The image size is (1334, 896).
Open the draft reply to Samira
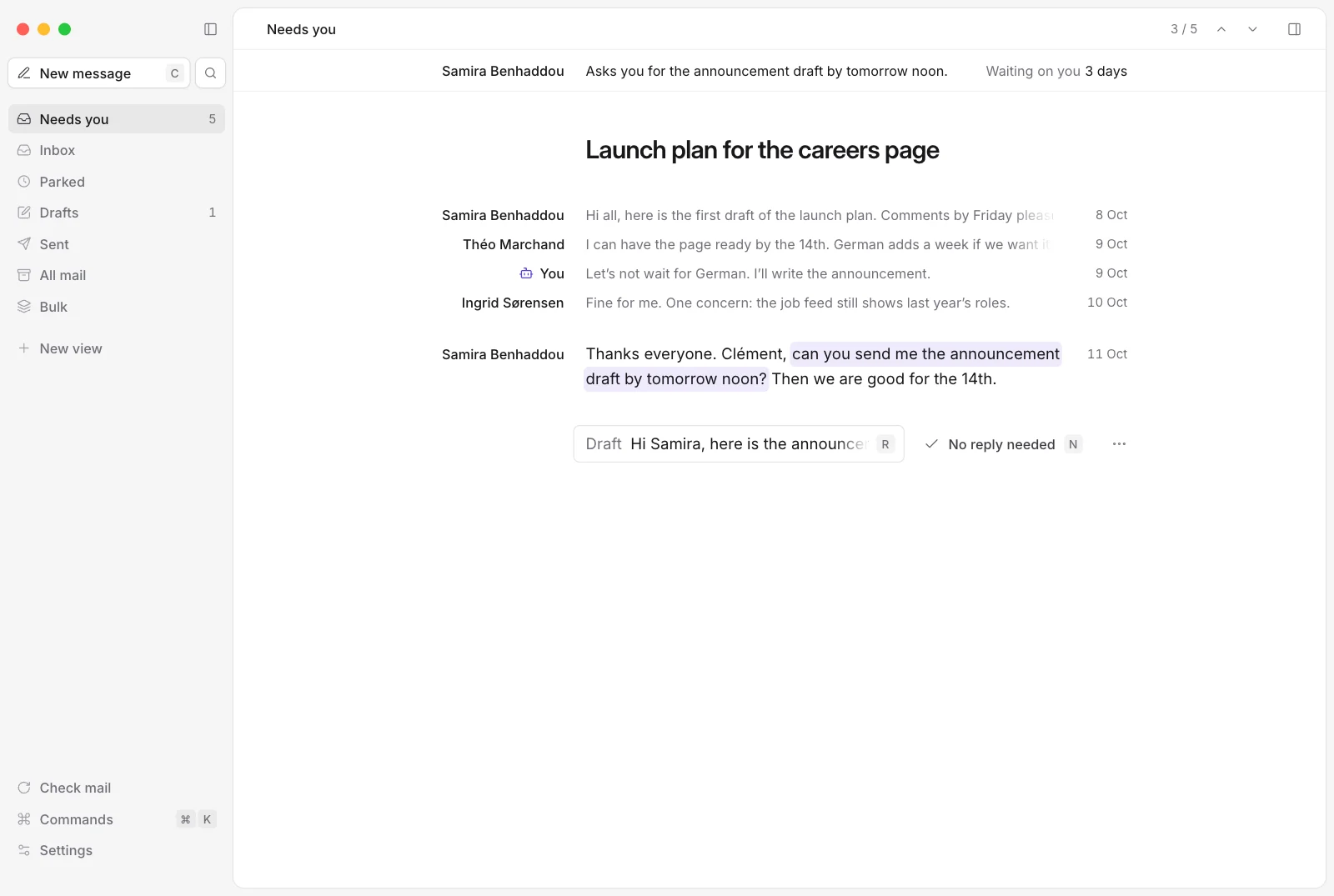pyautogui.click(x=739, y=444)
